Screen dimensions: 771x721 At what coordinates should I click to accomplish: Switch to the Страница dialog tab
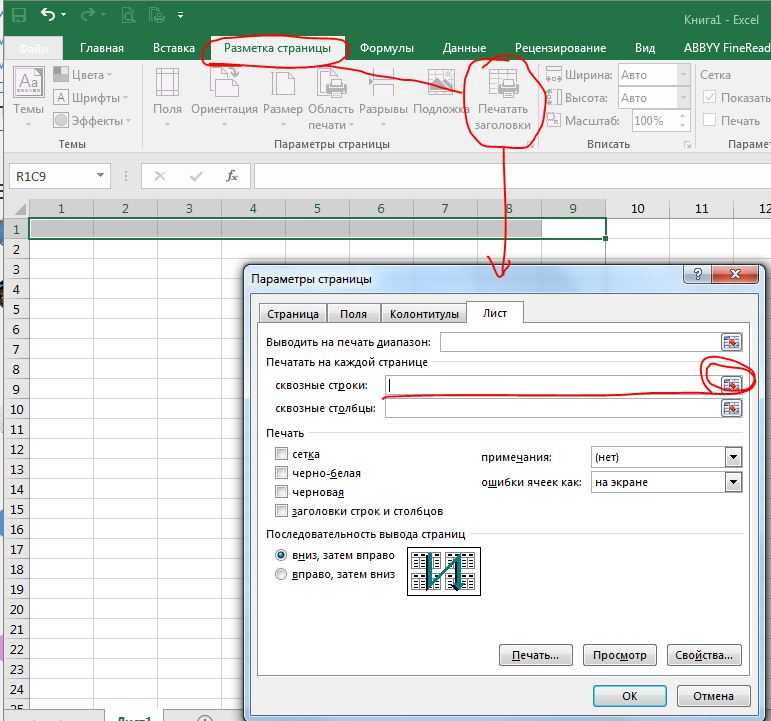point(293,314)
